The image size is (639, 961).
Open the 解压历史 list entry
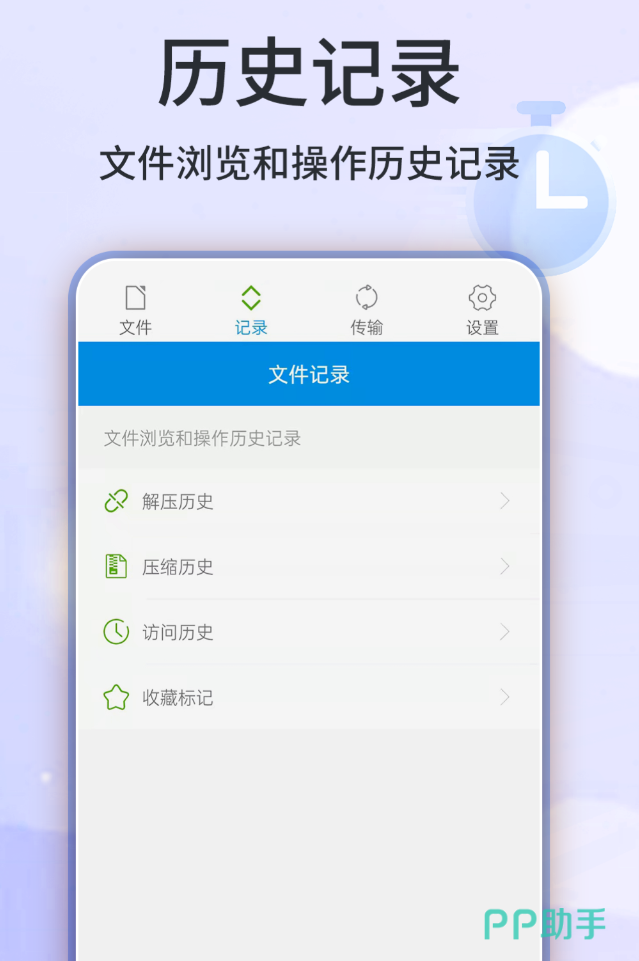[x=309, y=501]
